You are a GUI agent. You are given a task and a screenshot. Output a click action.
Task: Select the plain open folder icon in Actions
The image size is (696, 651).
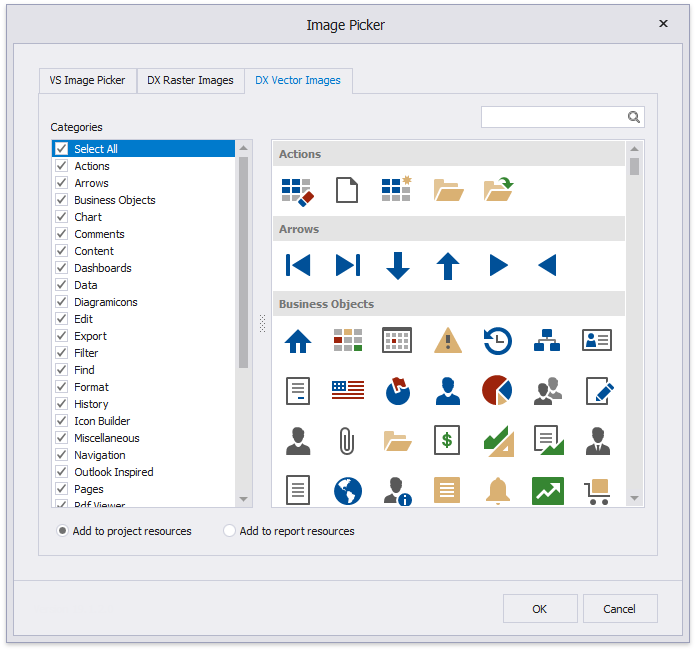click(448, 190)
